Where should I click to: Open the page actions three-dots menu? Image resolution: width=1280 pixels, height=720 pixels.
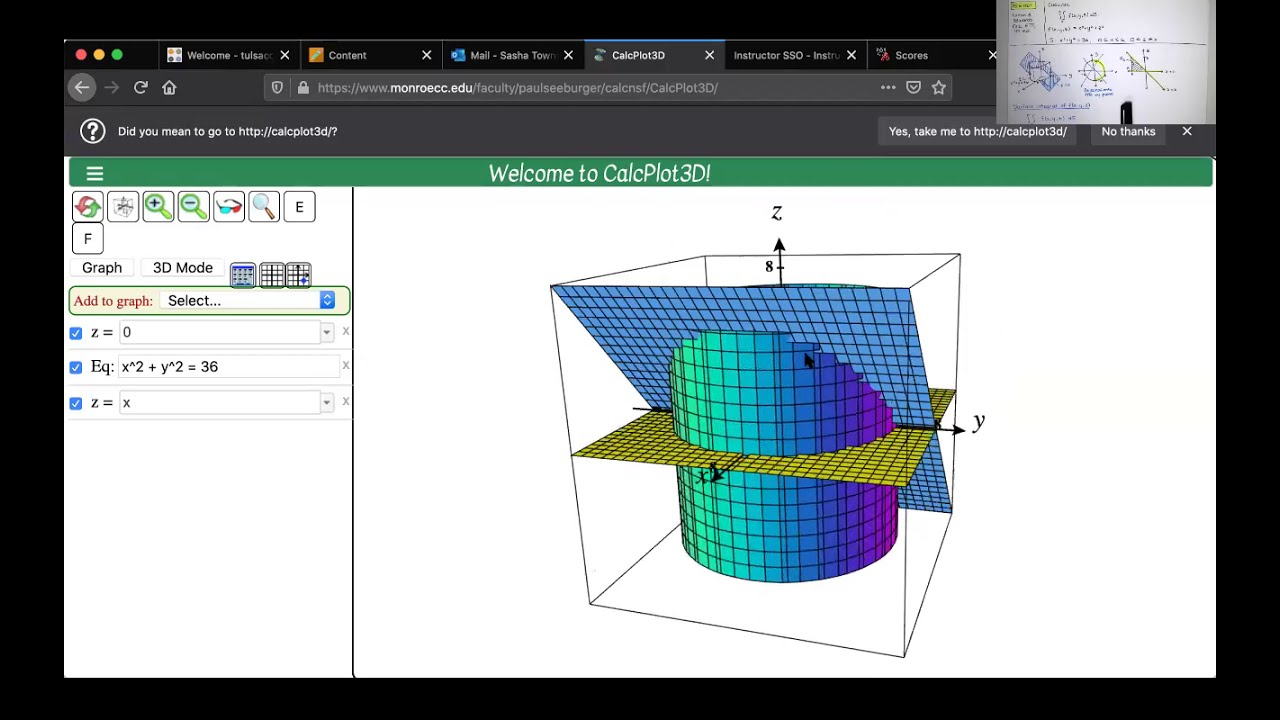click(x=888, y=88)
